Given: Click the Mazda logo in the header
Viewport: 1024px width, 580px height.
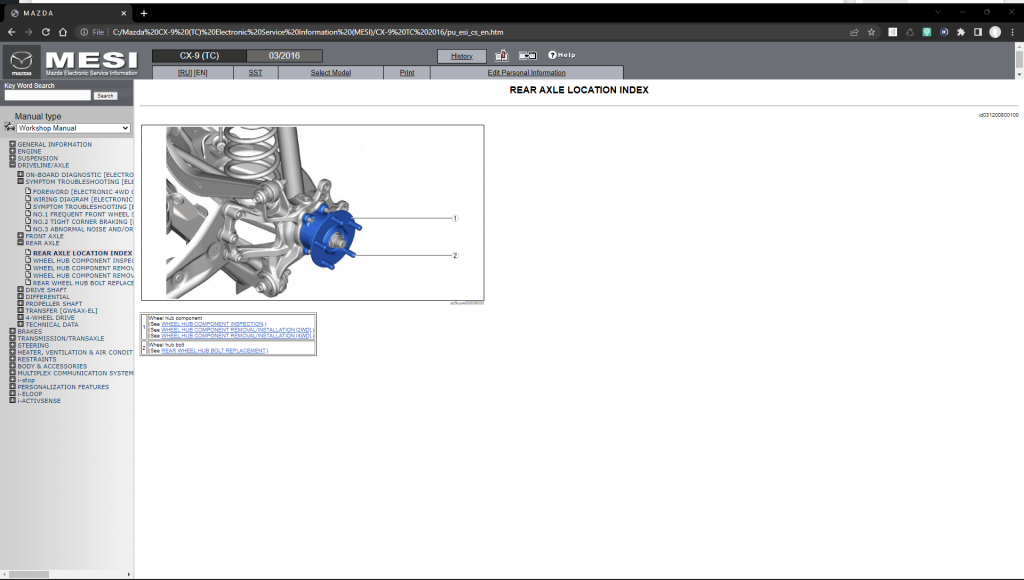Looking at the screenshot, I should coord(21,62).
